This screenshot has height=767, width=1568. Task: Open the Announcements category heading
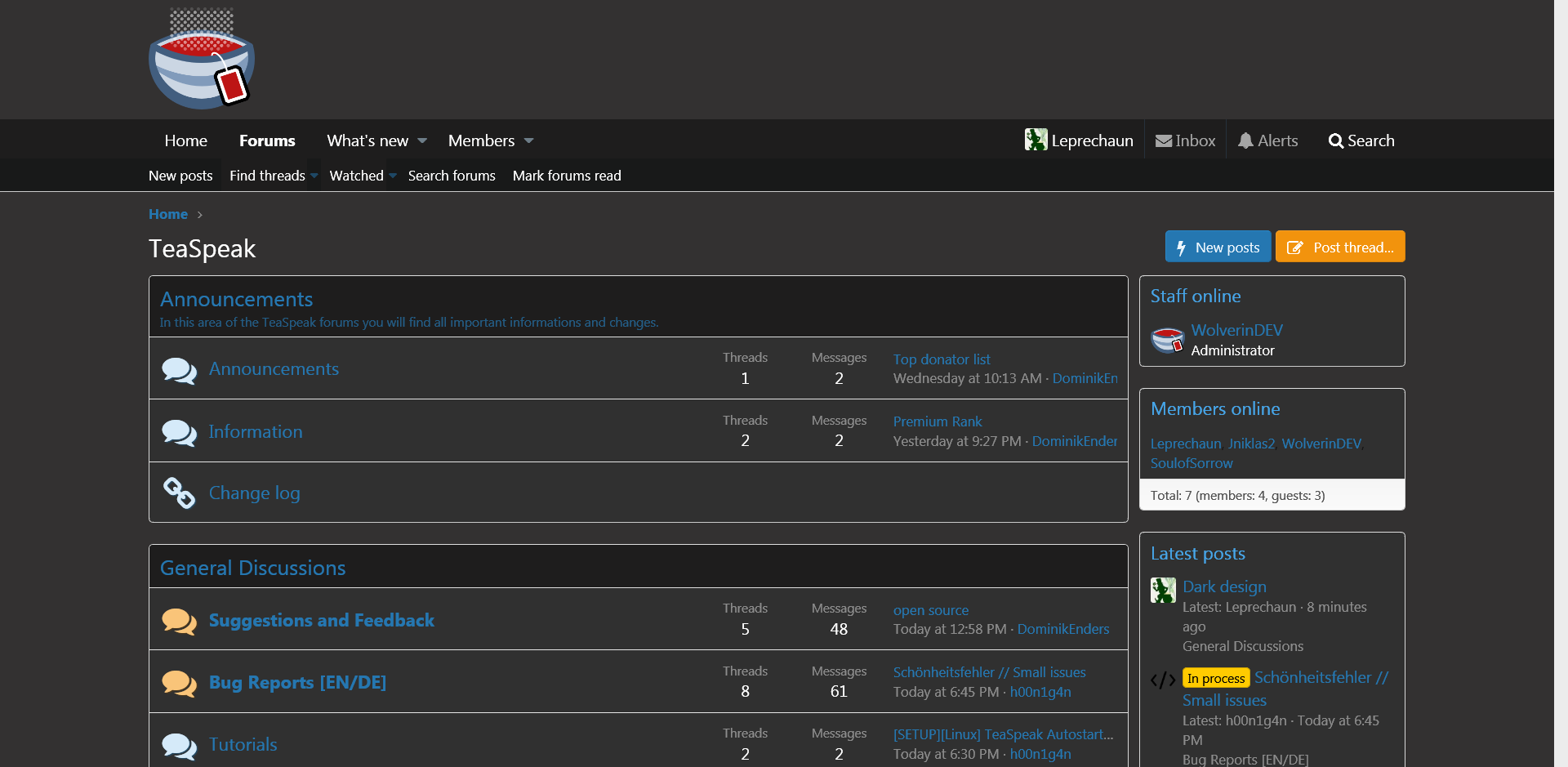236,299
